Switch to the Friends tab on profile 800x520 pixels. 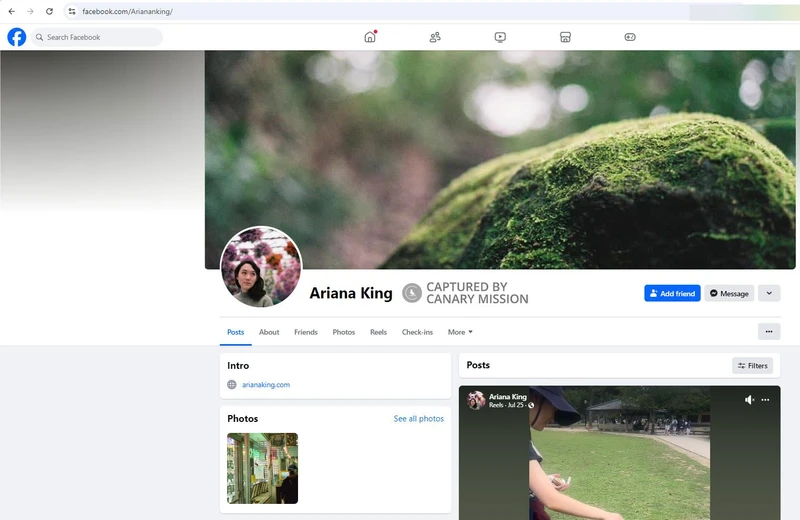[306, 332]
